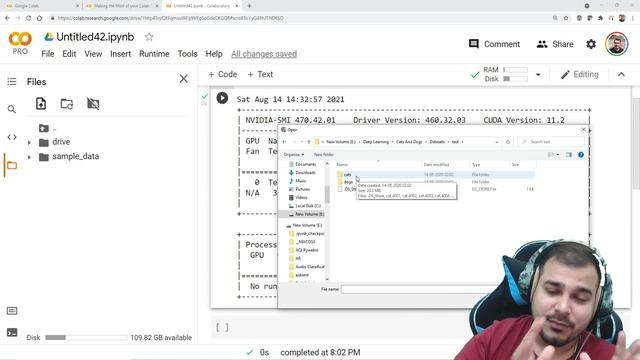Click the Disk available usage bar
The width and height of the screenshot is (640, 360).
coord(86,338)
